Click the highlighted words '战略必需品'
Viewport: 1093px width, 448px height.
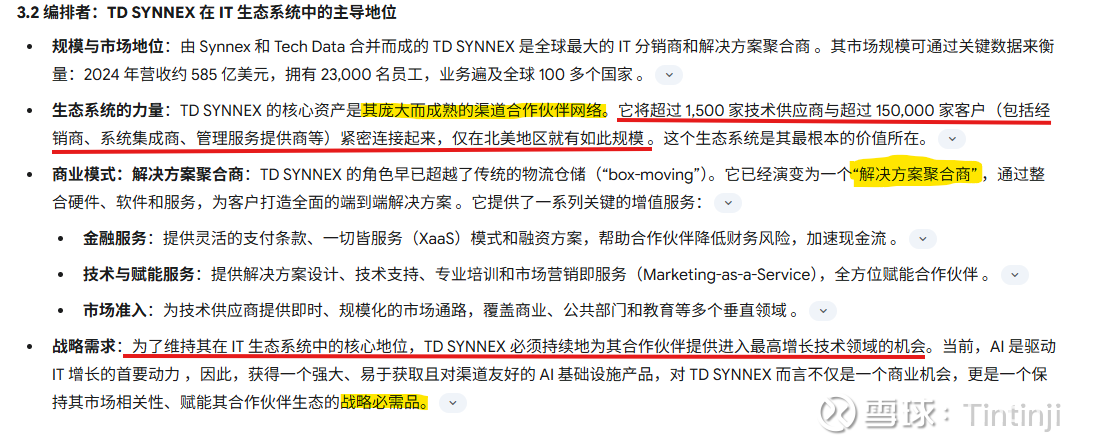click(381, 403)
